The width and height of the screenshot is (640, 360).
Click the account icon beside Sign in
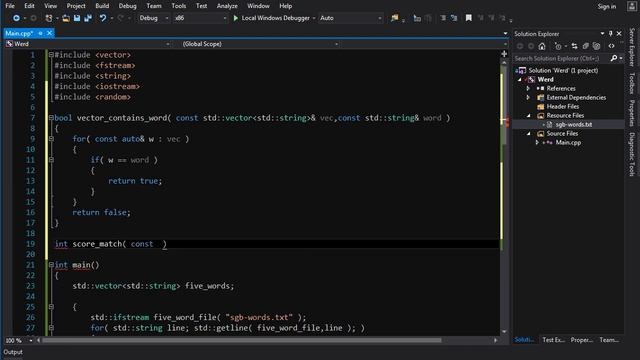[631, 6]
